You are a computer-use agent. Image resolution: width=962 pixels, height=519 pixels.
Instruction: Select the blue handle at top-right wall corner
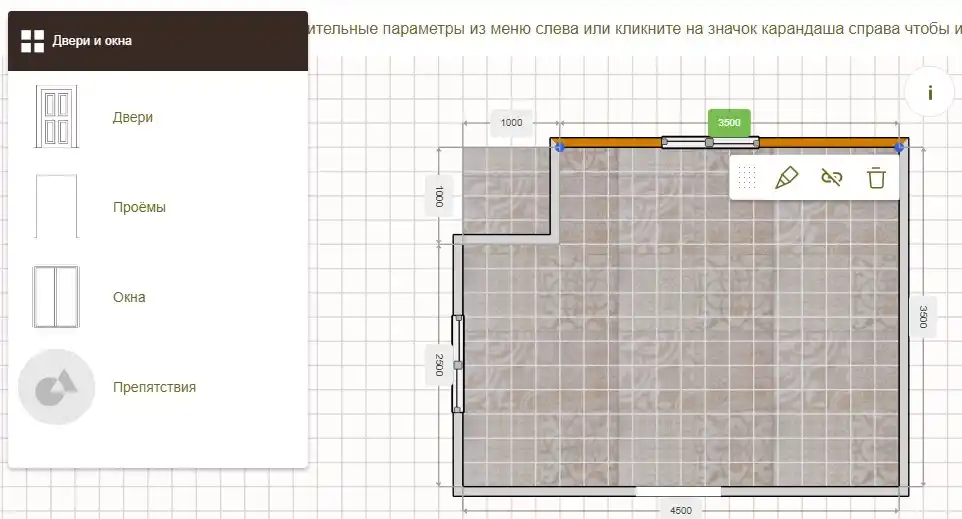click(x=899, y=148)
